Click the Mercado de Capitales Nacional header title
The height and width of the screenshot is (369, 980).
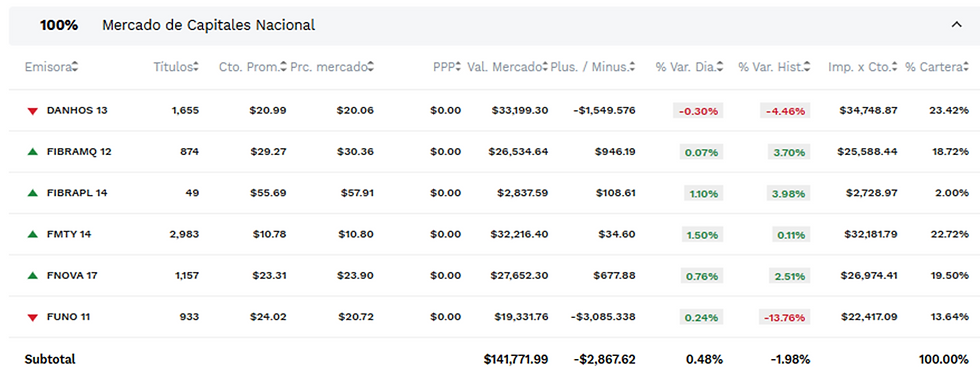(x=209, y=25)
